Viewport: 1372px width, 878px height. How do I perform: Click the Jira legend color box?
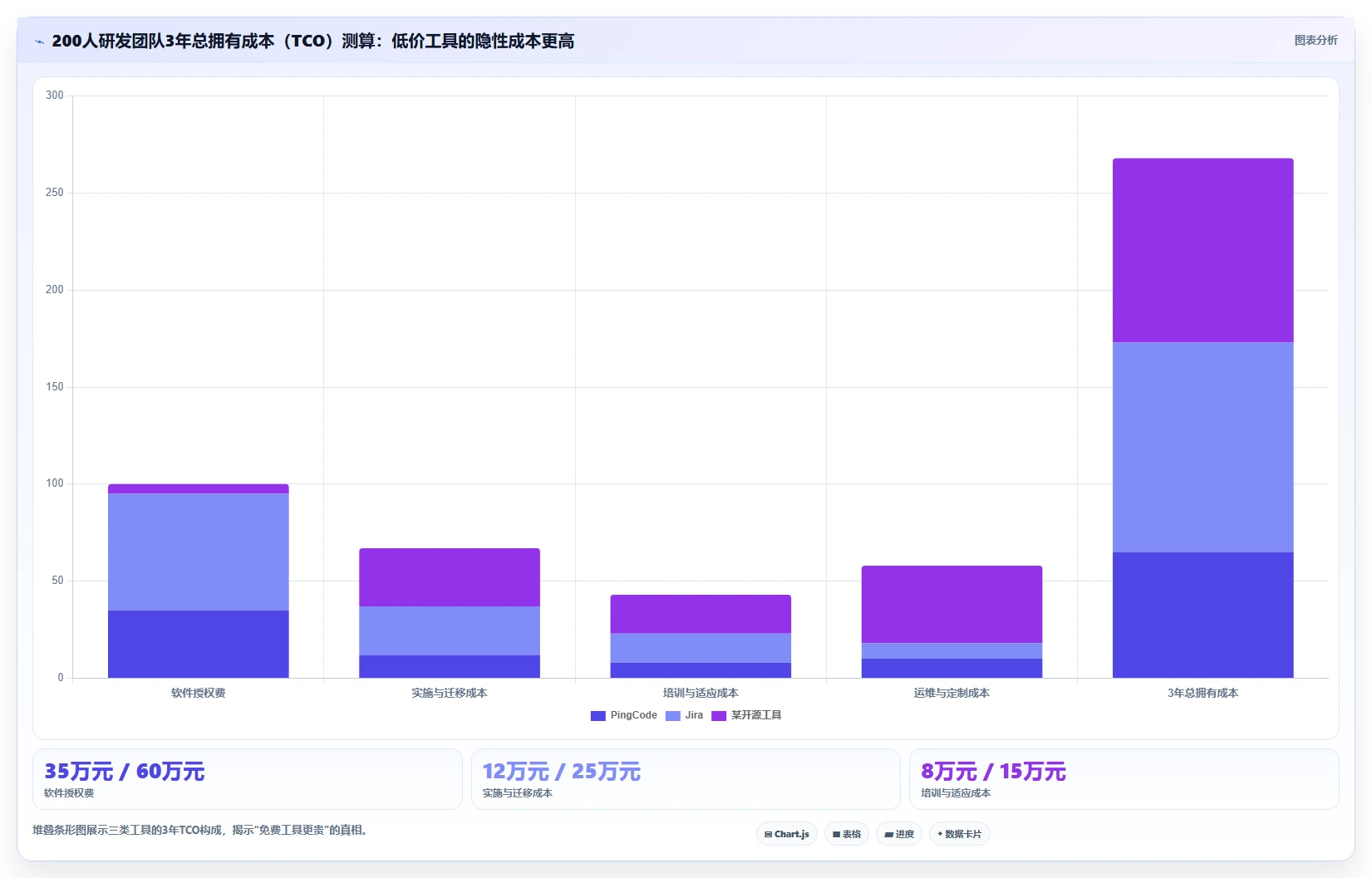click(672, 716)
